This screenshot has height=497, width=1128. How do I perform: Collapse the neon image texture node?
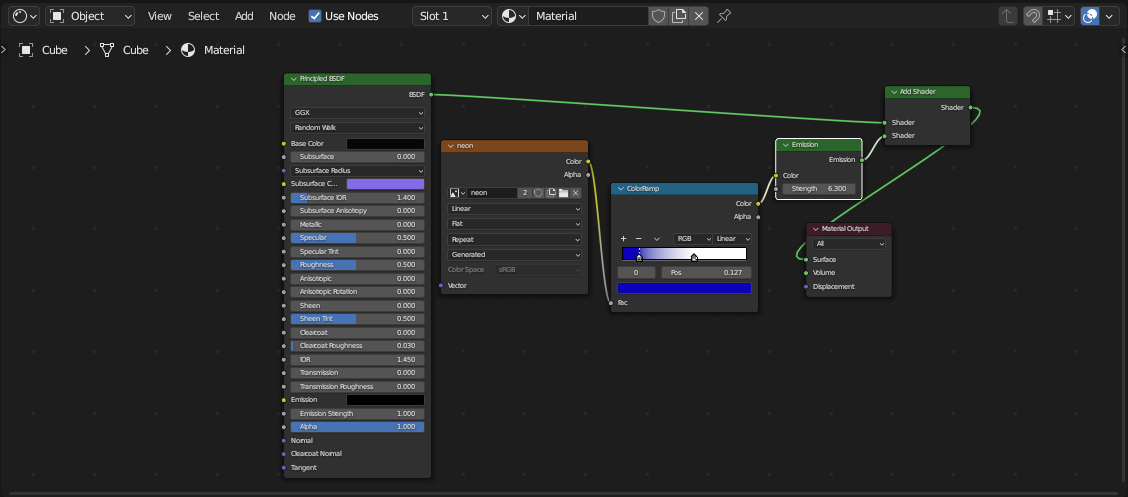pos(450,146)
